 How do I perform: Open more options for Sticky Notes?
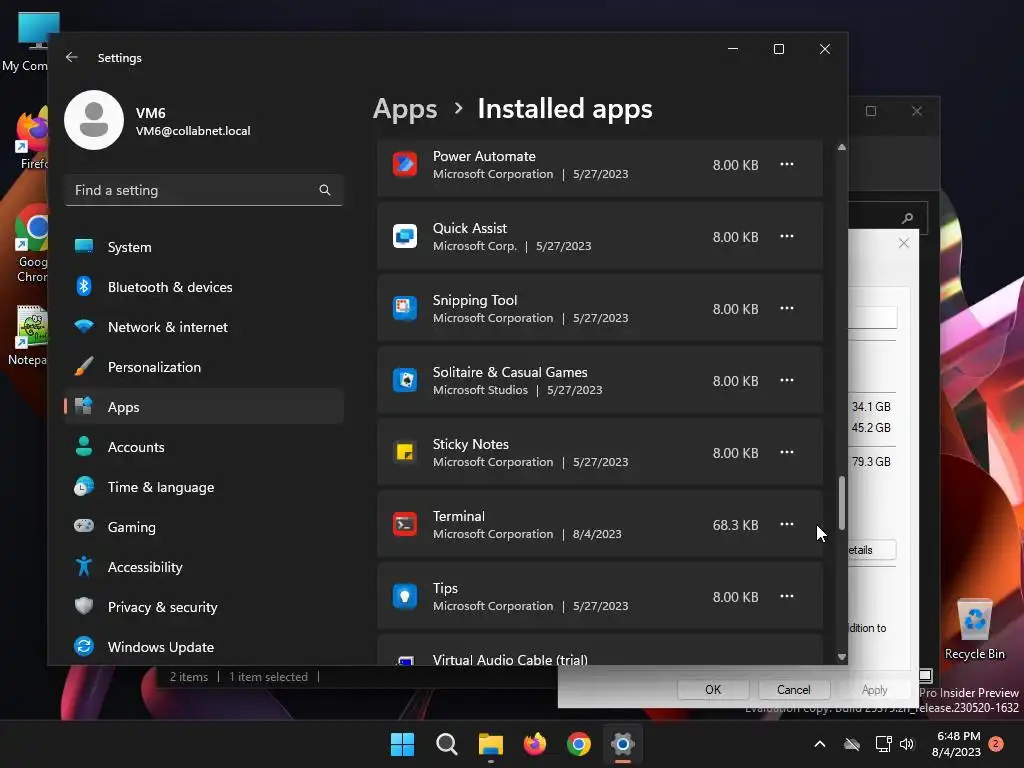point(787,452)
